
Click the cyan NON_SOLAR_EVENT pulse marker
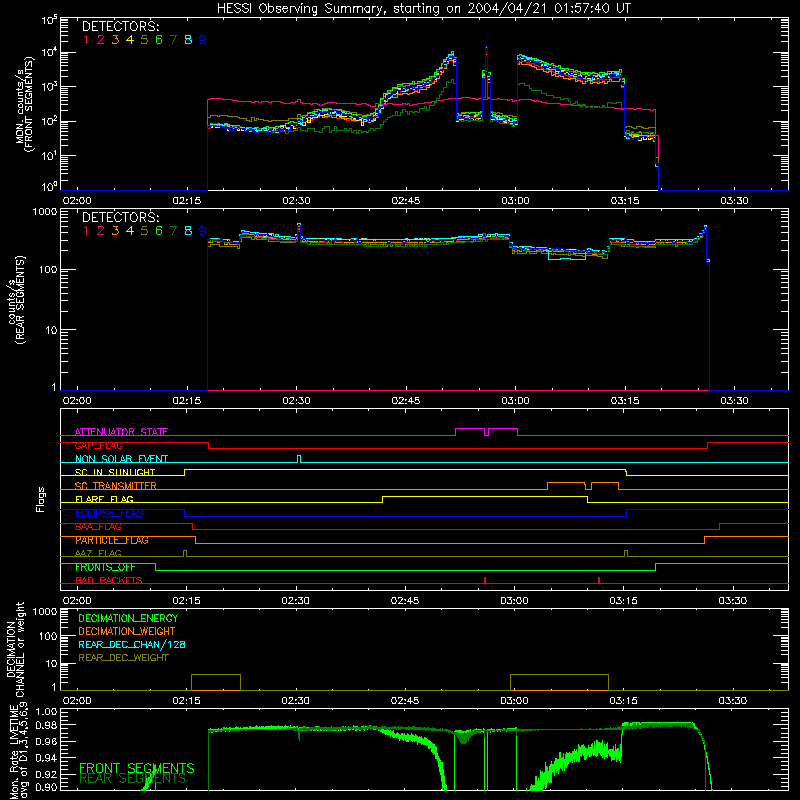point(299,458)
